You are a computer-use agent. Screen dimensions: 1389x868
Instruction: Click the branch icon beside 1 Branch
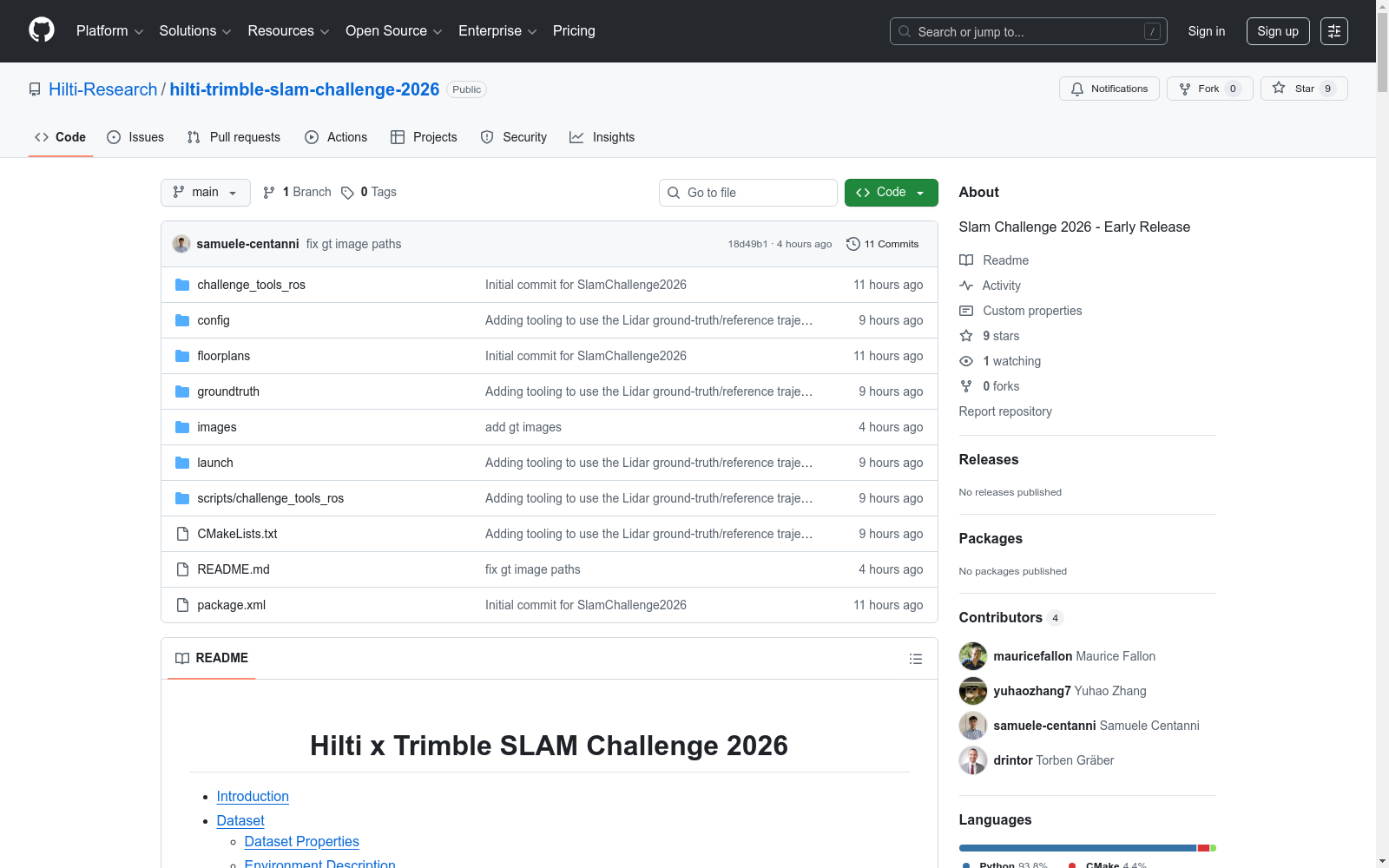[x=269, y=193]
